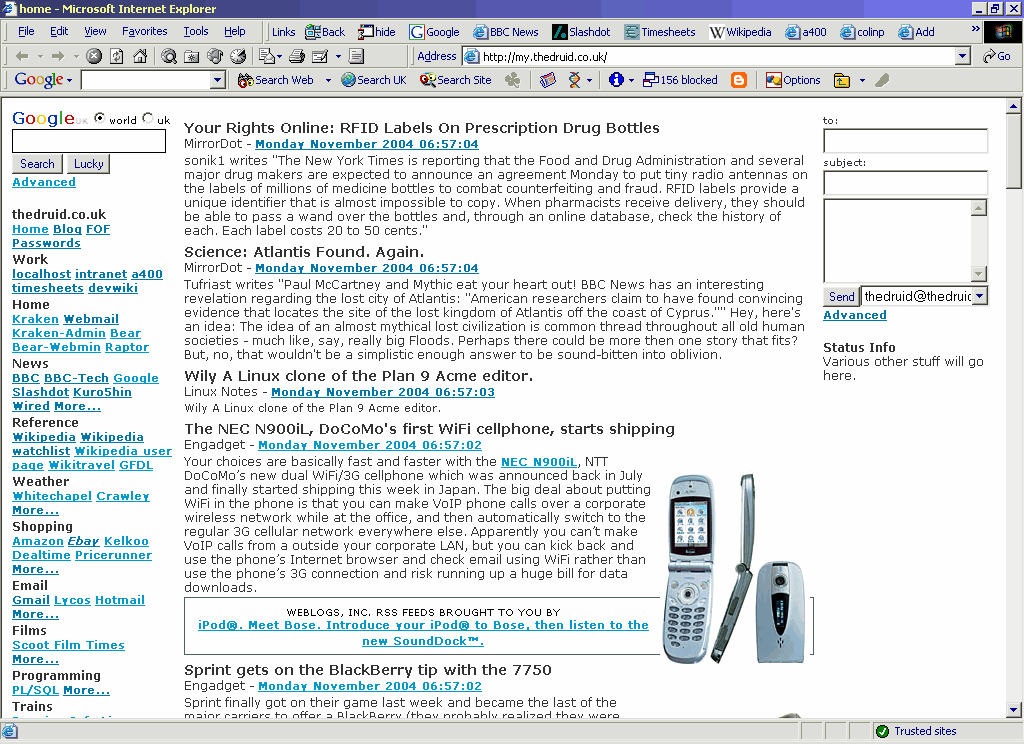The width and height of the screenshot is (1024, 744).
Task: Click the Edit page toolbar icon
Action: (320, 56)
